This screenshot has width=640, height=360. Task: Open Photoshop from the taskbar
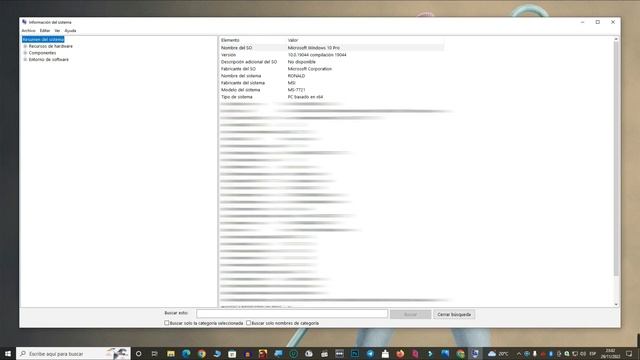pos(355,353)
